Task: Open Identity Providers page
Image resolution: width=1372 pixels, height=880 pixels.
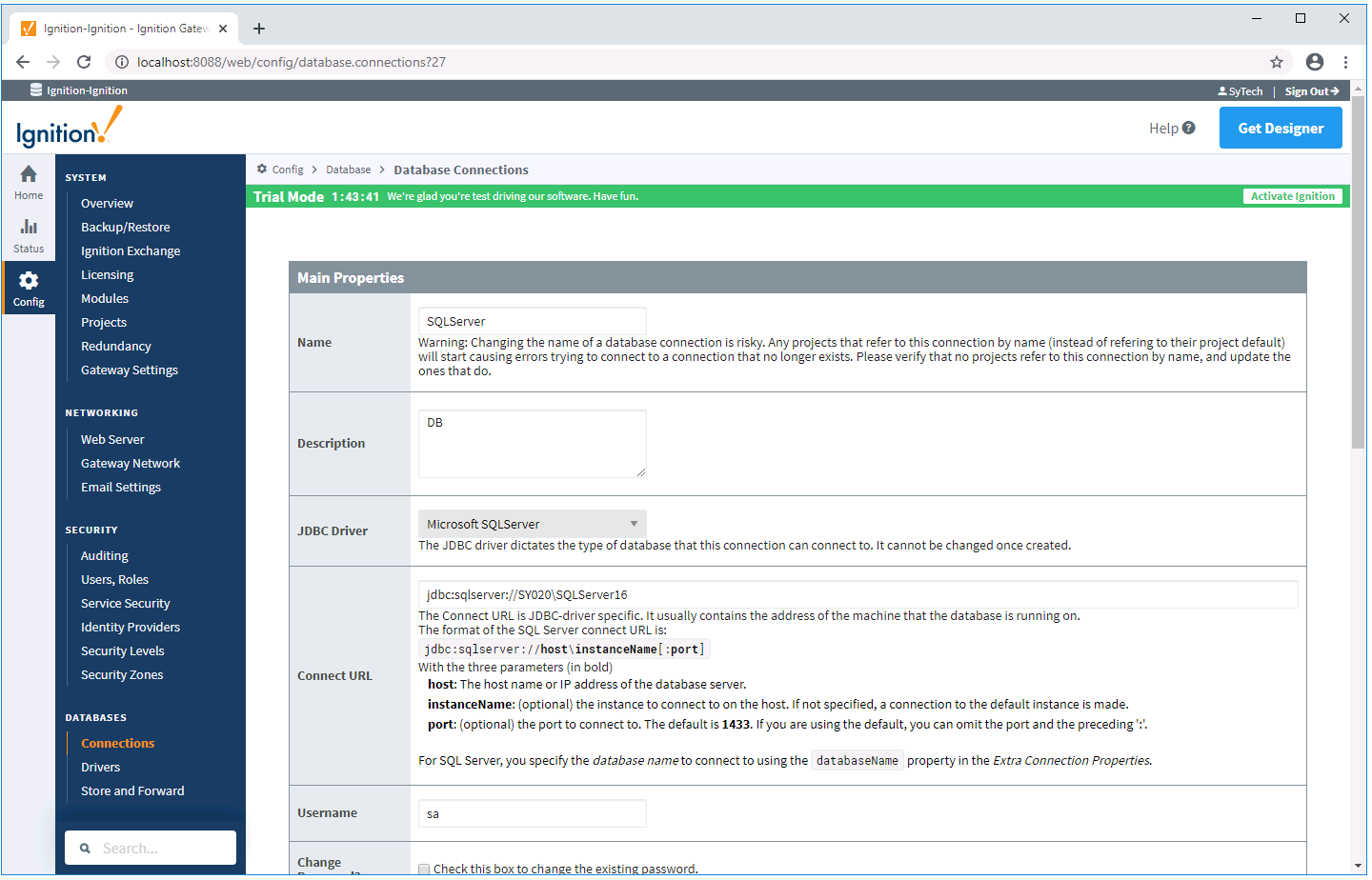Action: (131, 628)
